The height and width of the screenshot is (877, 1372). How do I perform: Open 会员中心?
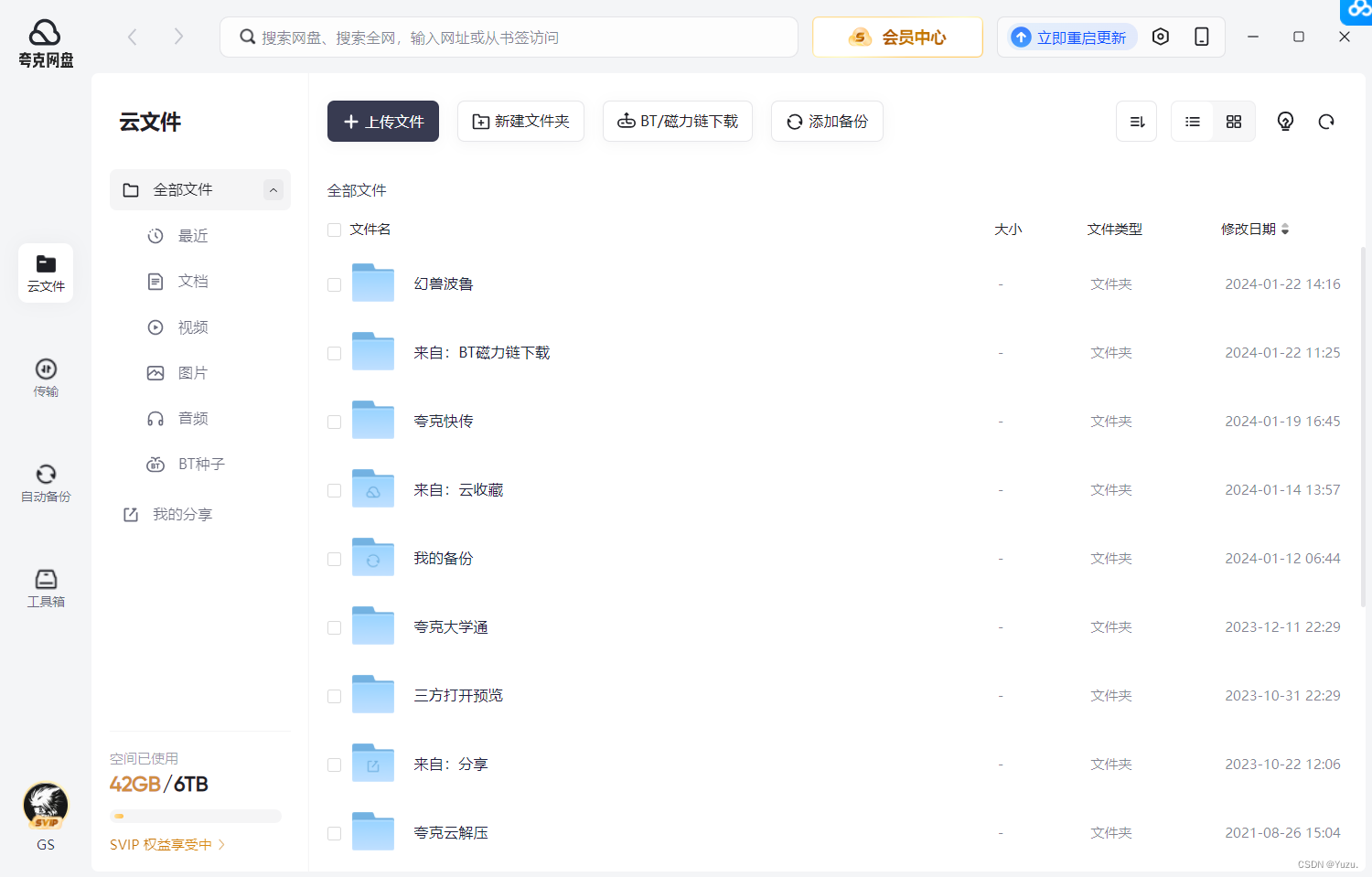tap(897, 37)
